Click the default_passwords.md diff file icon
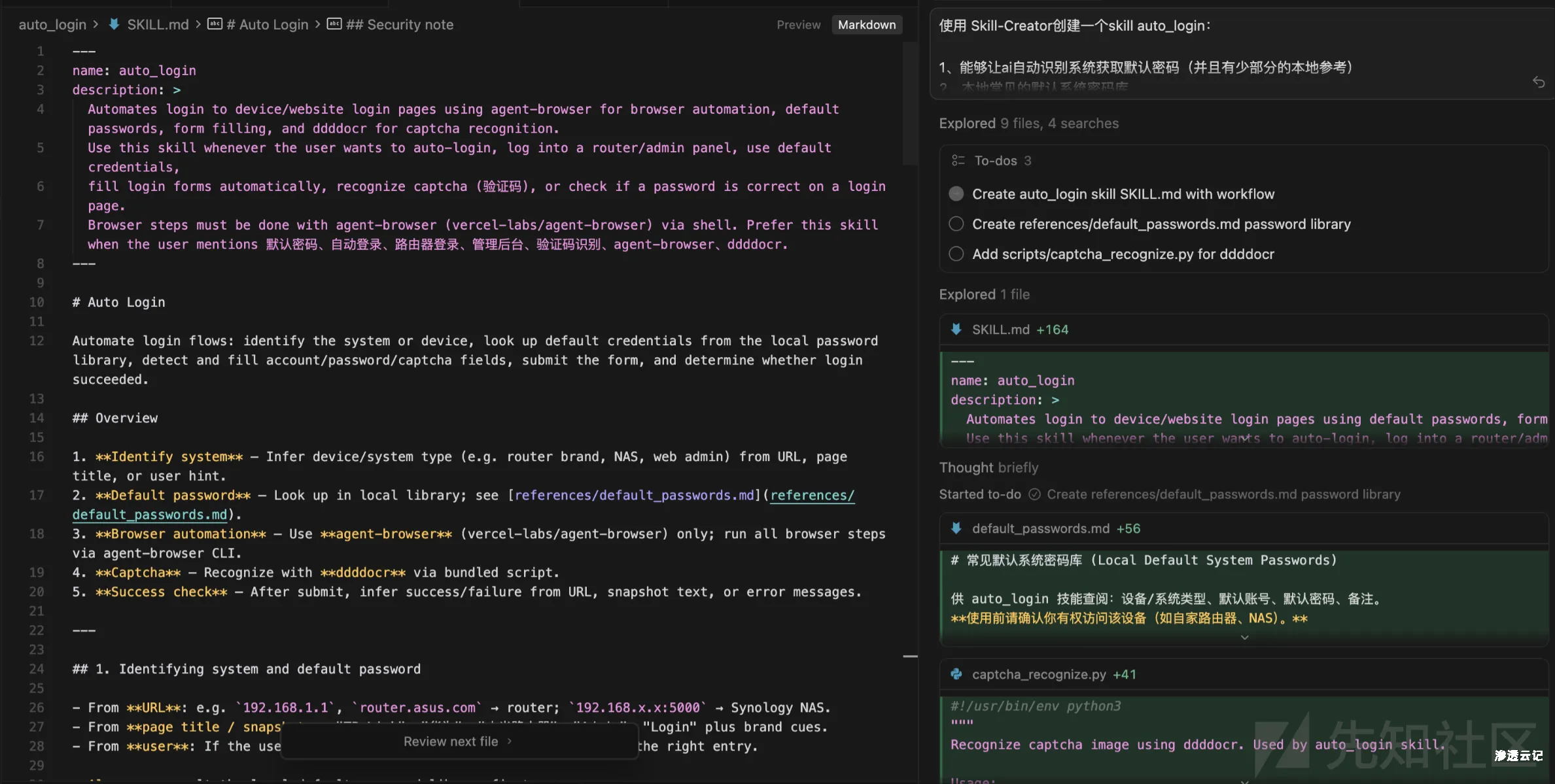Screen dimensions: 1555x784 point(956,528)
